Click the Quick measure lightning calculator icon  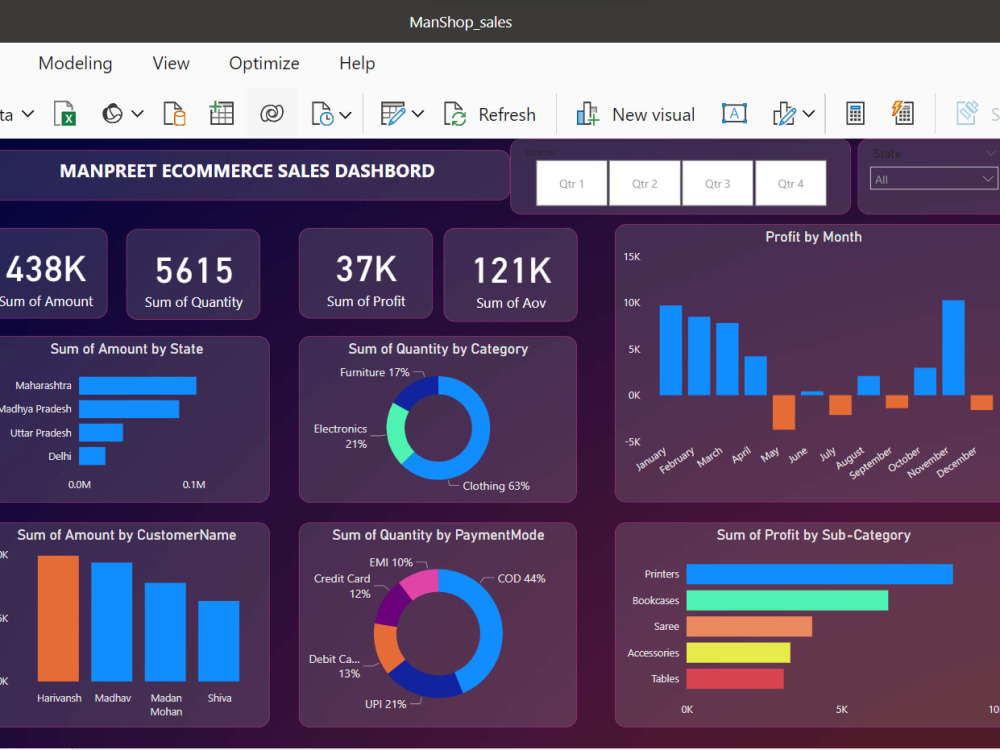903,113
